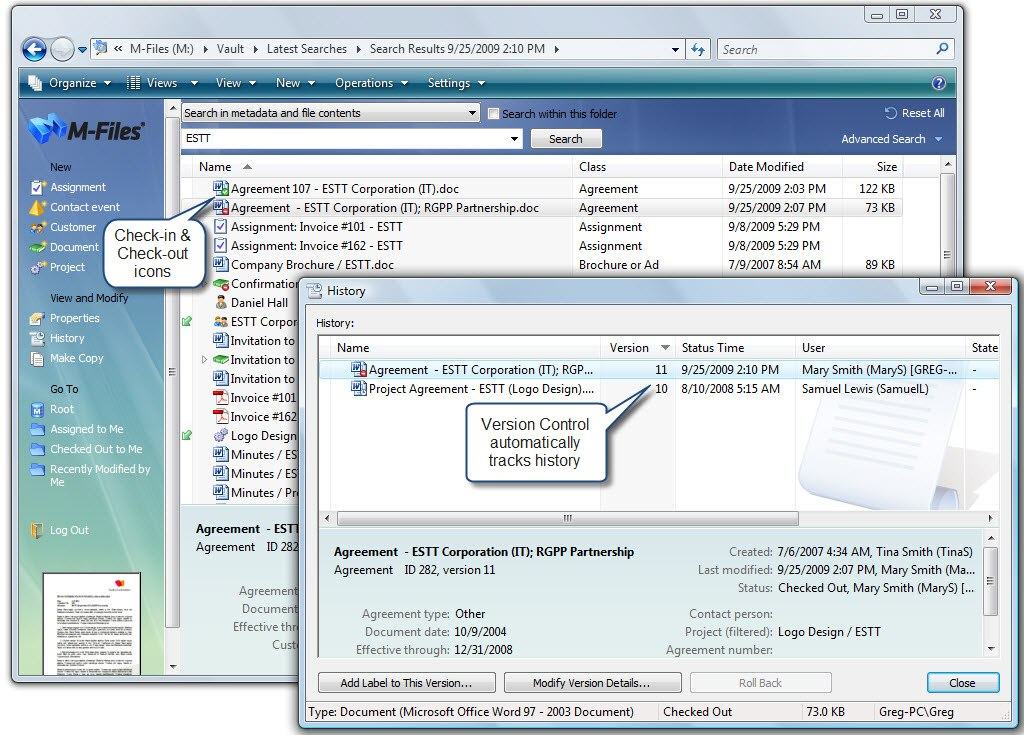1024x735 pixels.
Task: Click the History list horizontal scrollbar
Action: (568, 518)
